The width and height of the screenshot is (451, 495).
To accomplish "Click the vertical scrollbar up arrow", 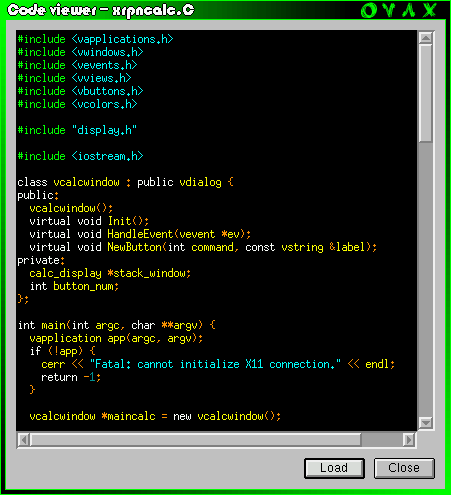I will [x=426, y=38].
